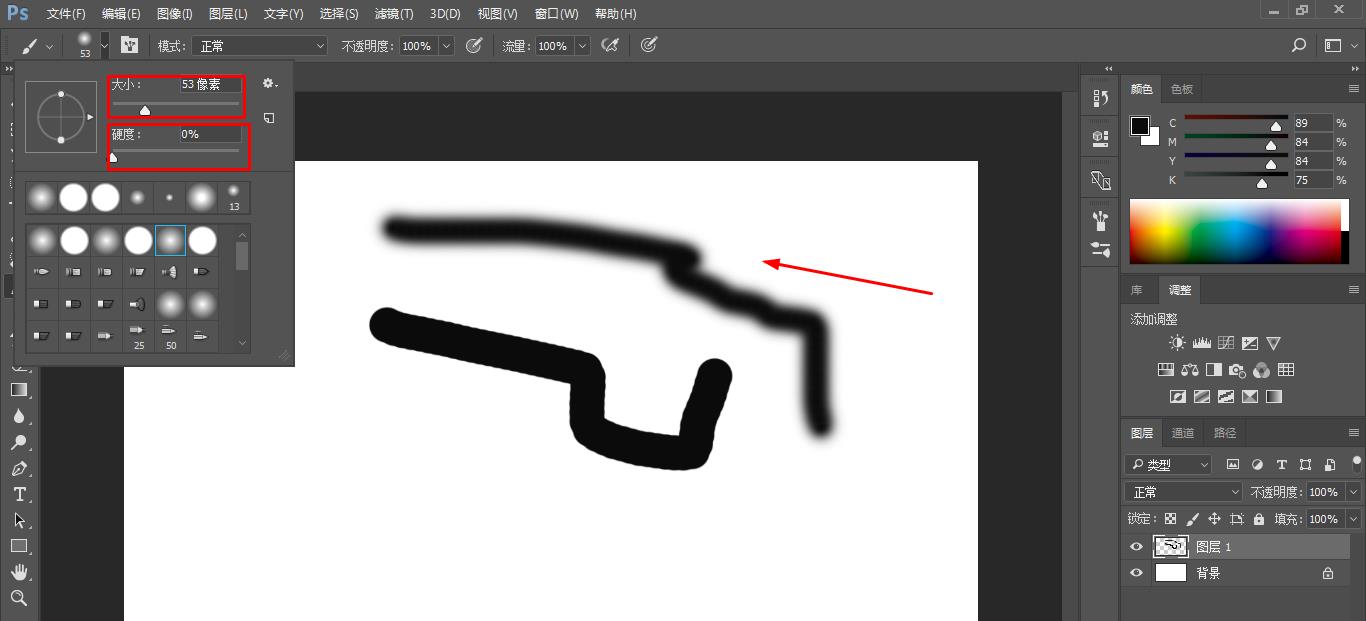Image resolution: width=1366 pixels, height=621 pixels.
Task: Select the Horizontal Type tool
Action: pyautogui.click(x=19, y=494)
